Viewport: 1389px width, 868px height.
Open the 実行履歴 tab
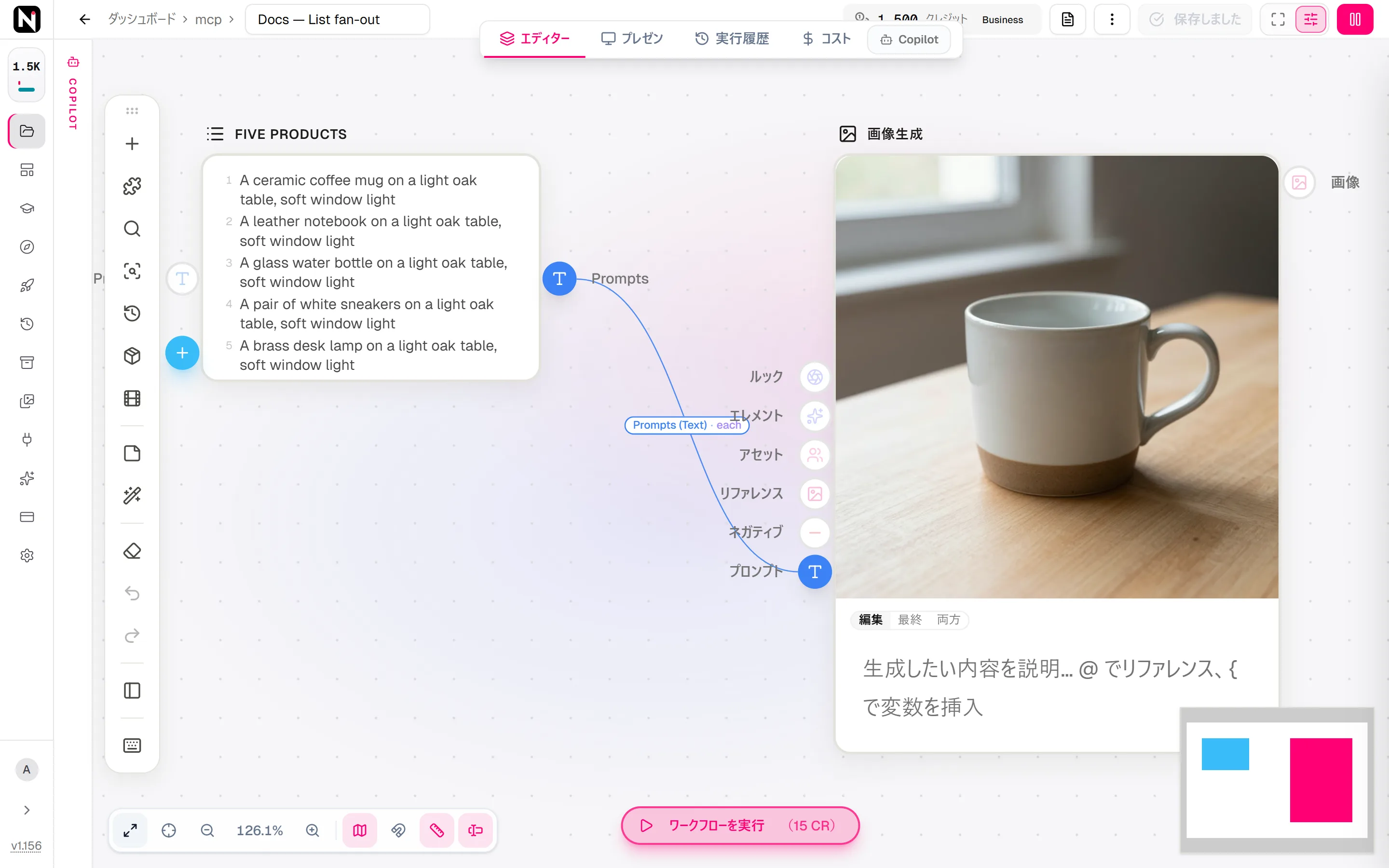click(x=732, y=39)
